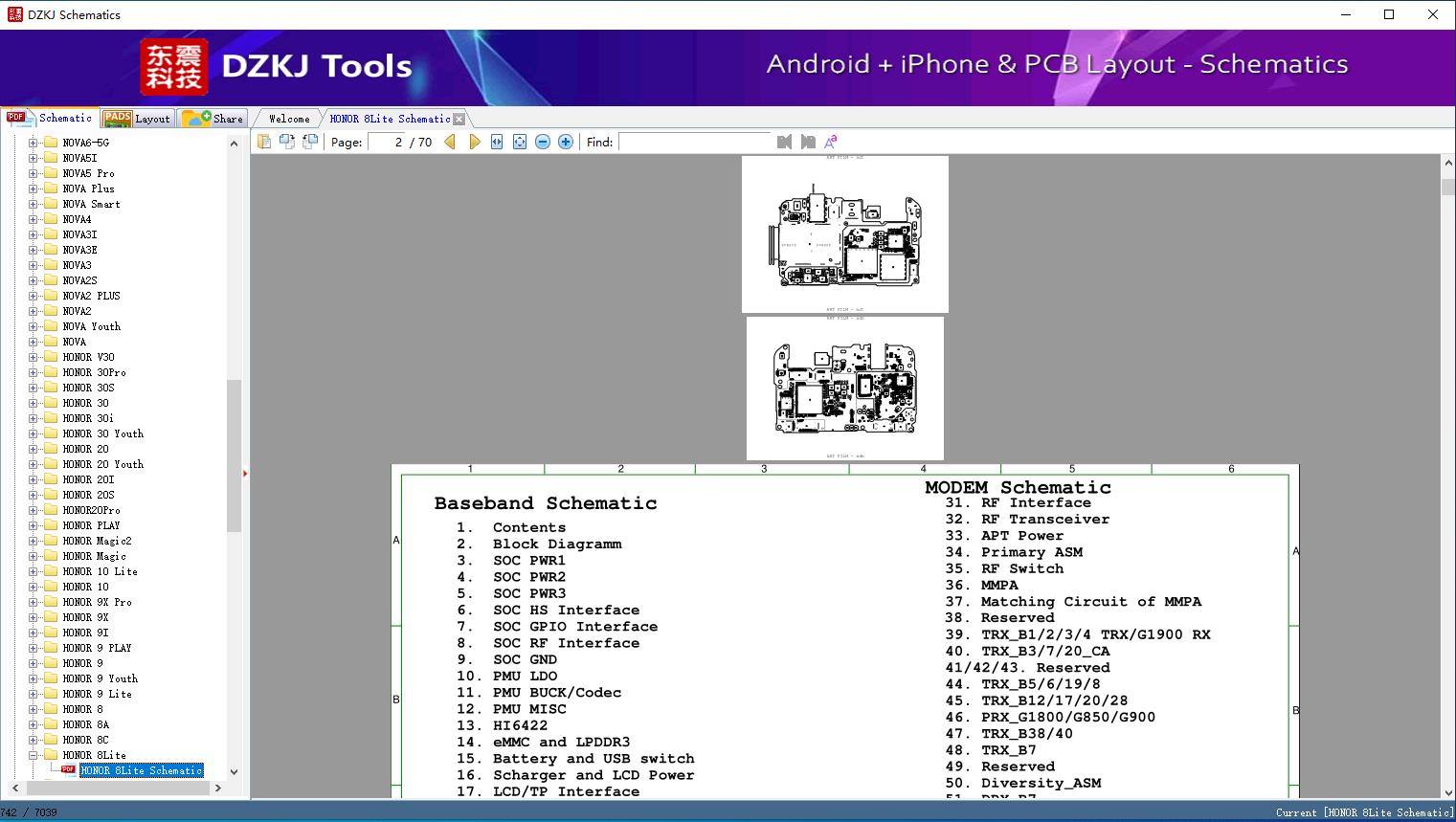Select the HONOR 20I folder label
The width and height of the screenshot is (1456, 822).
click(88, 479)
